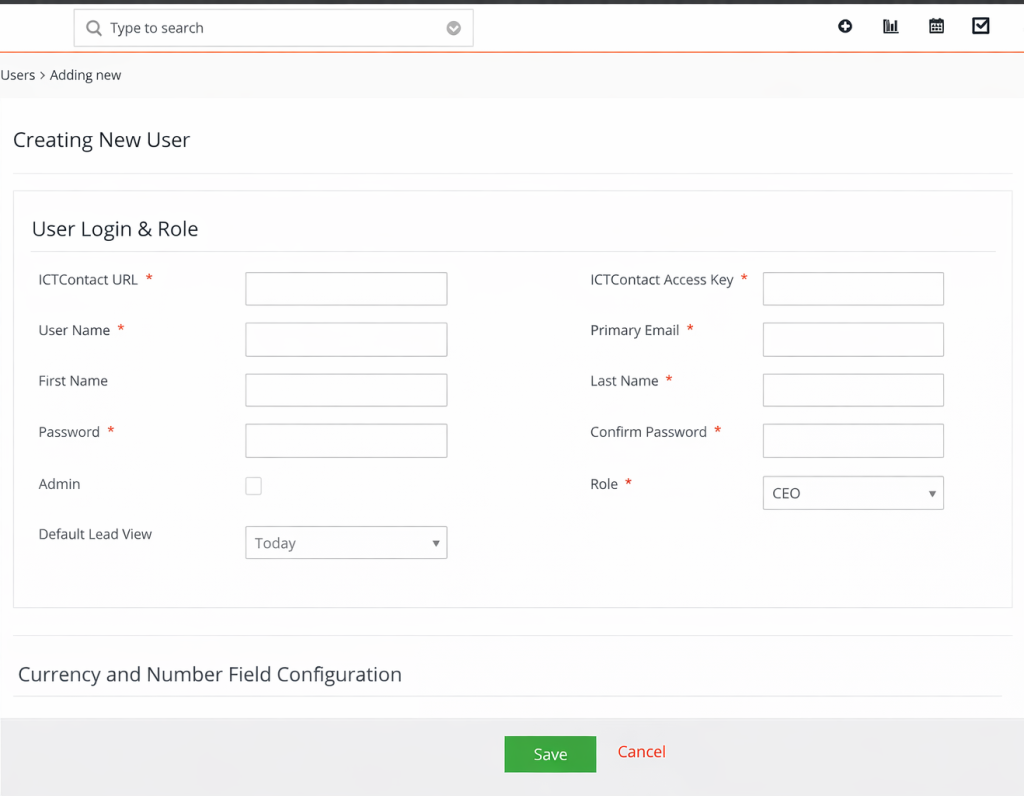This screenshot has height=796, width=1024.
Task: Expand the Currency and Number Field Configuration section
Action: tap(210, 674)
